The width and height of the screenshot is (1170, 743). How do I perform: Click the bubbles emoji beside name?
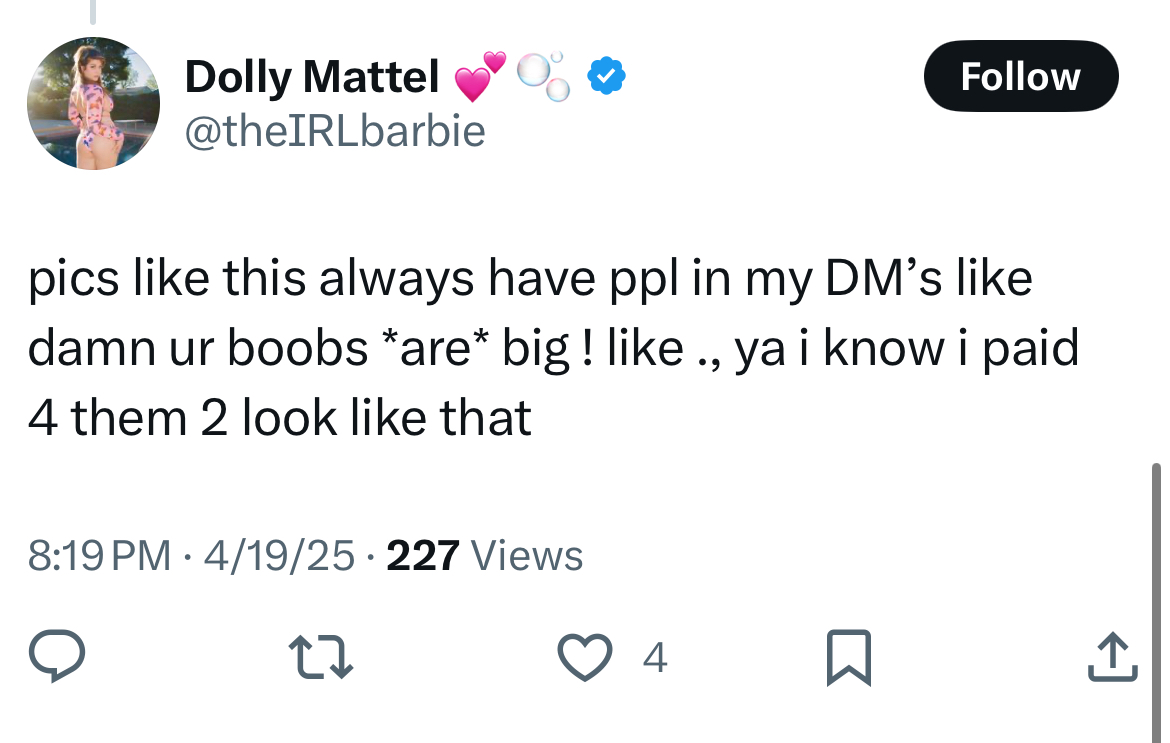coord(544,76)
